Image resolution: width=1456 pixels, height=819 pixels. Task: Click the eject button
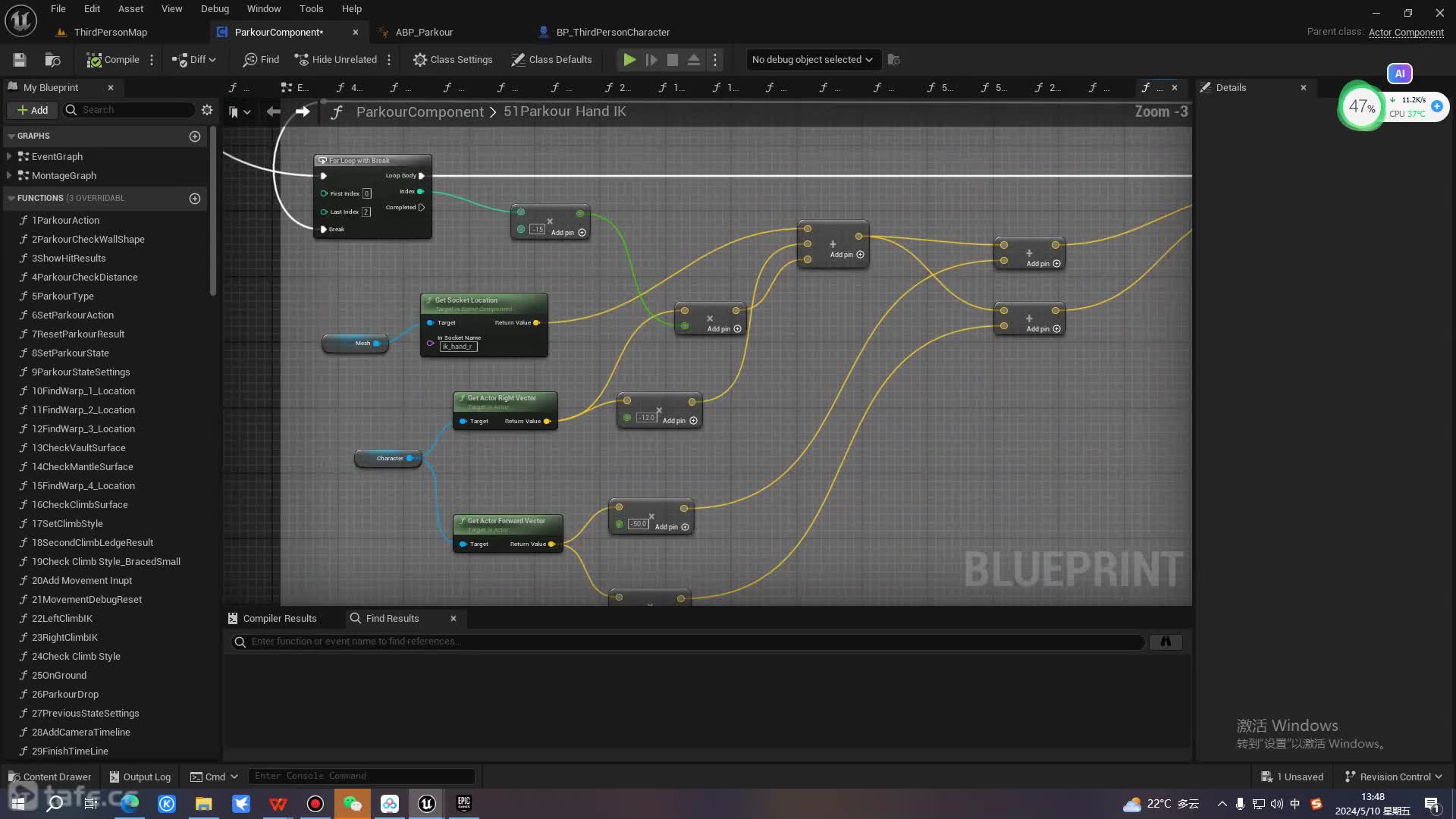pyautogui.click(x=694, y=59)
